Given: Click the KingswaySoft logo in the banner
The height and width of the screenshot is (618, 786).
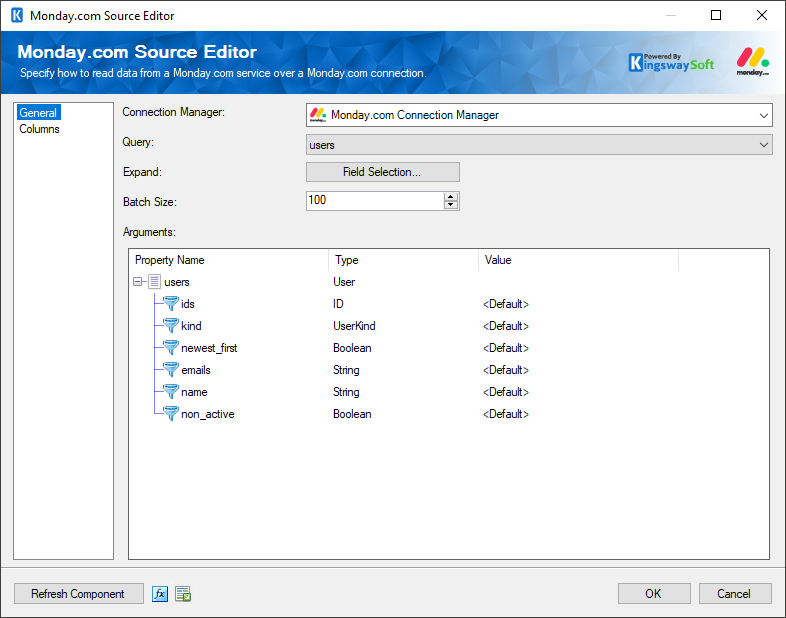Looking at the screenshot, I should pos(671,62).
